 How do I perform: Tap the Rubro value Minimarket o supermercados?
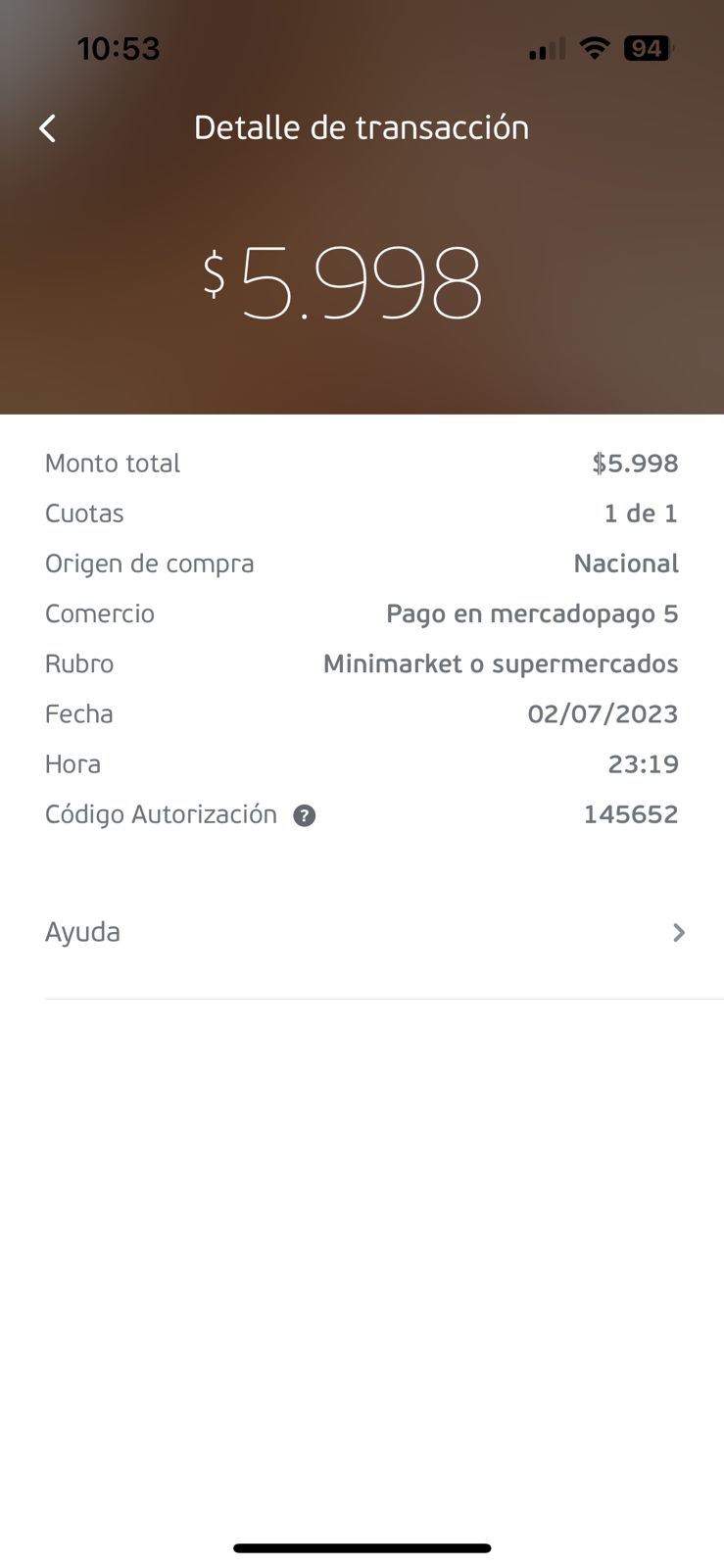[x=501, y=664]
